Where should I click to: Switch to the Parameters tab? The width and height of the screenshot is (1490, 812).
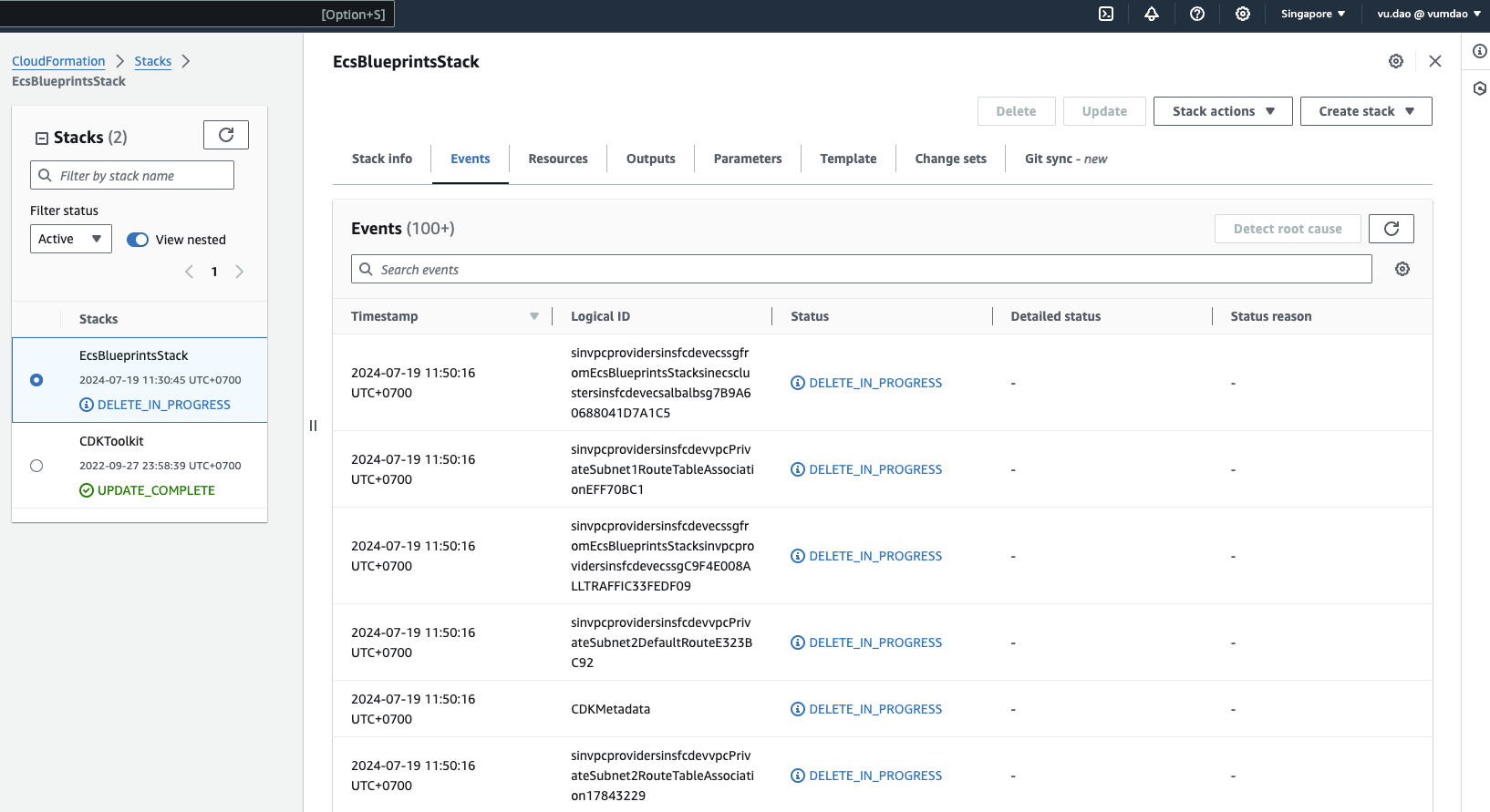(x=748, y=159)
